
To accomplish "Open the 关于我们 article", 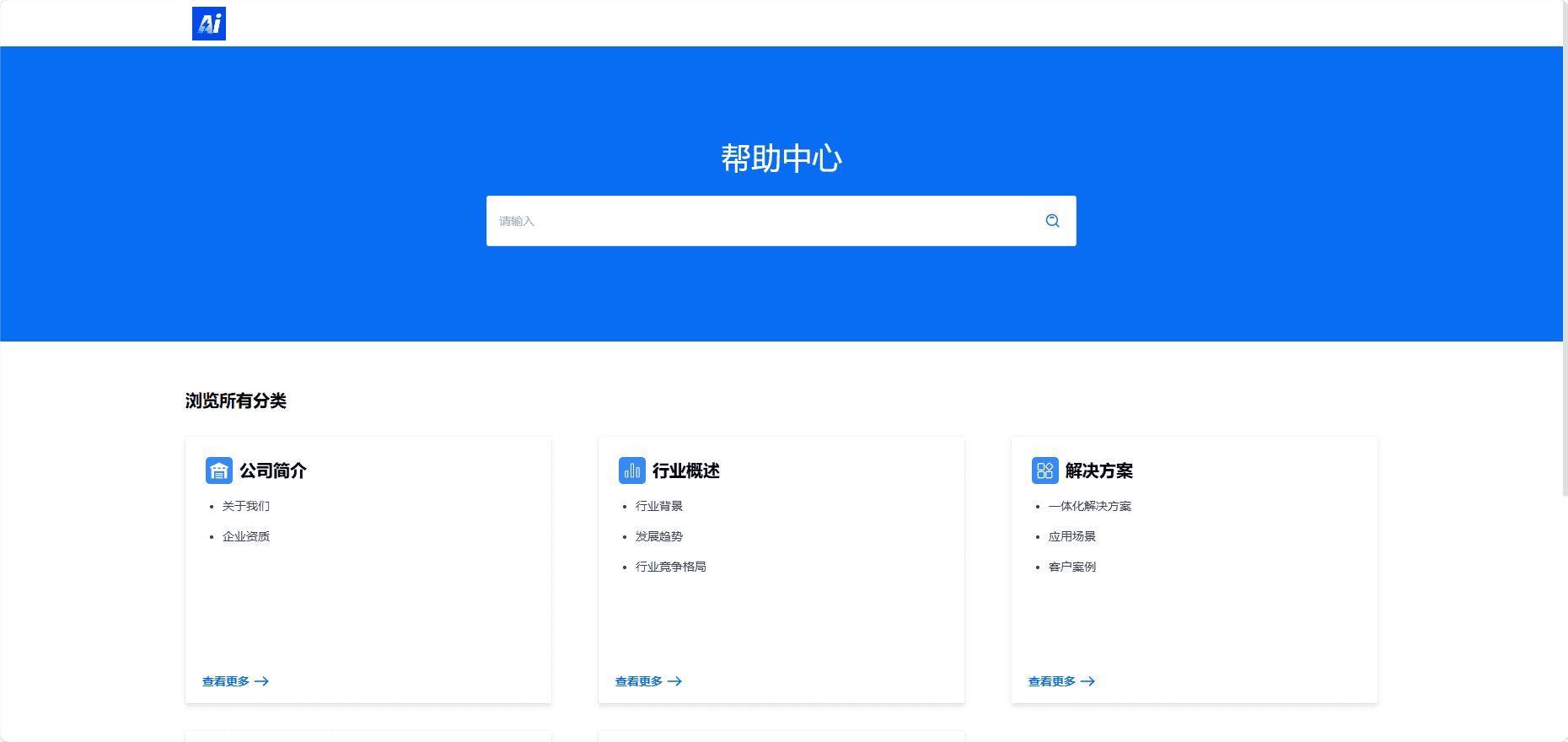I will click(246, 506).
